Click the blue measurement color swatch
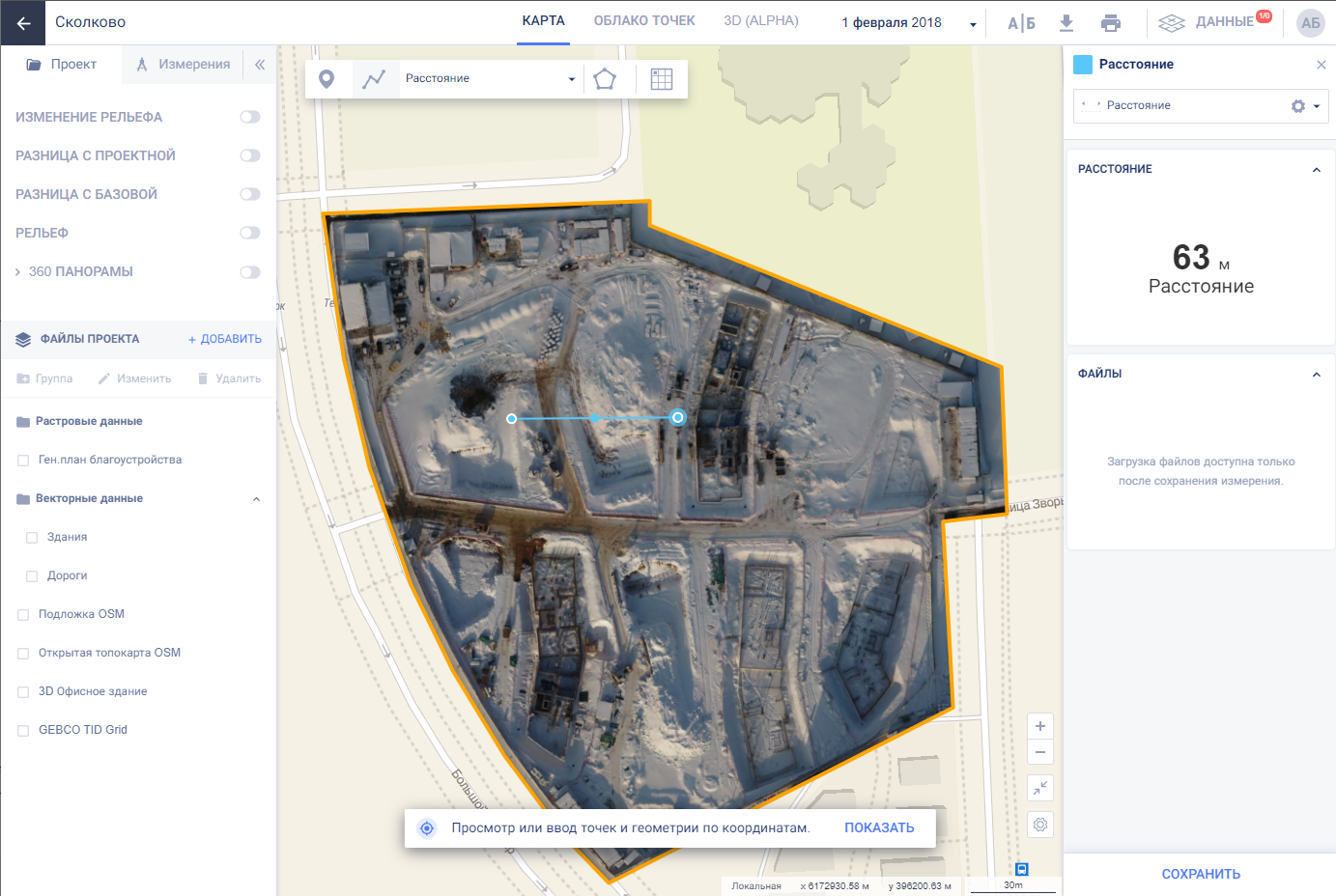This screenshot has height=896, width=1336. click(1083, 65)
